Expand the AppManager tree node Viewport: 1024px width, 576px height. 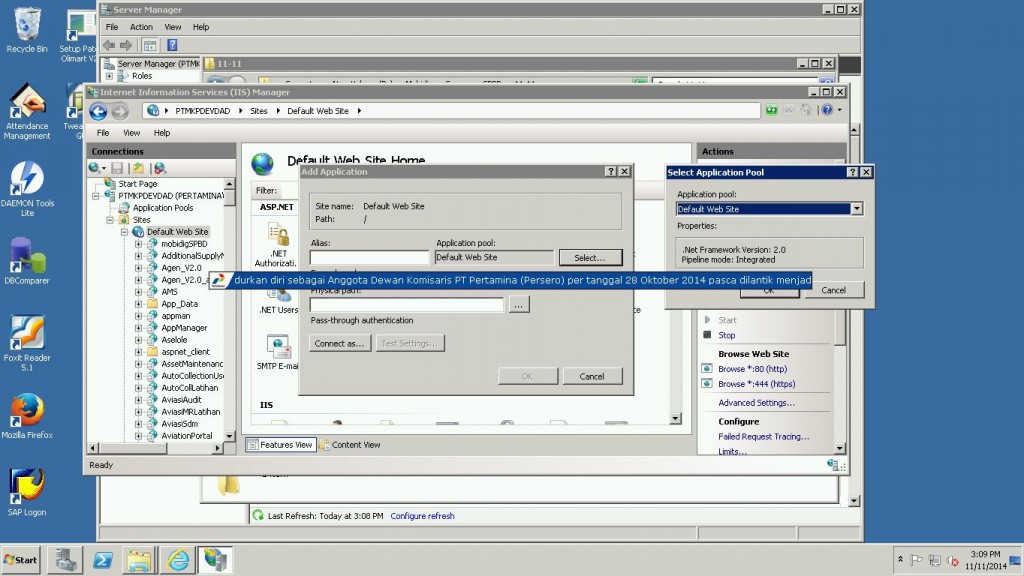pyautogui.click(x=139, y=328)
